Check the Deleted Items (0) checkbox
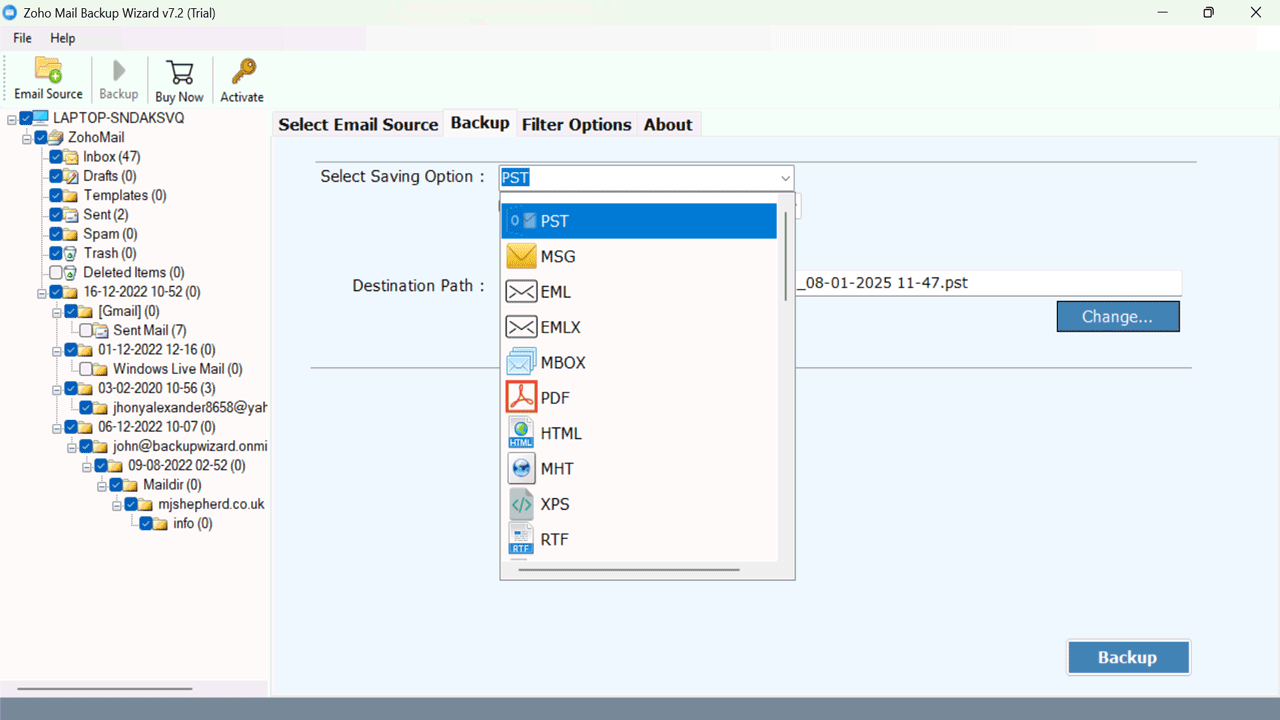Screen dimensions: 1280x720 pos(56,272)
